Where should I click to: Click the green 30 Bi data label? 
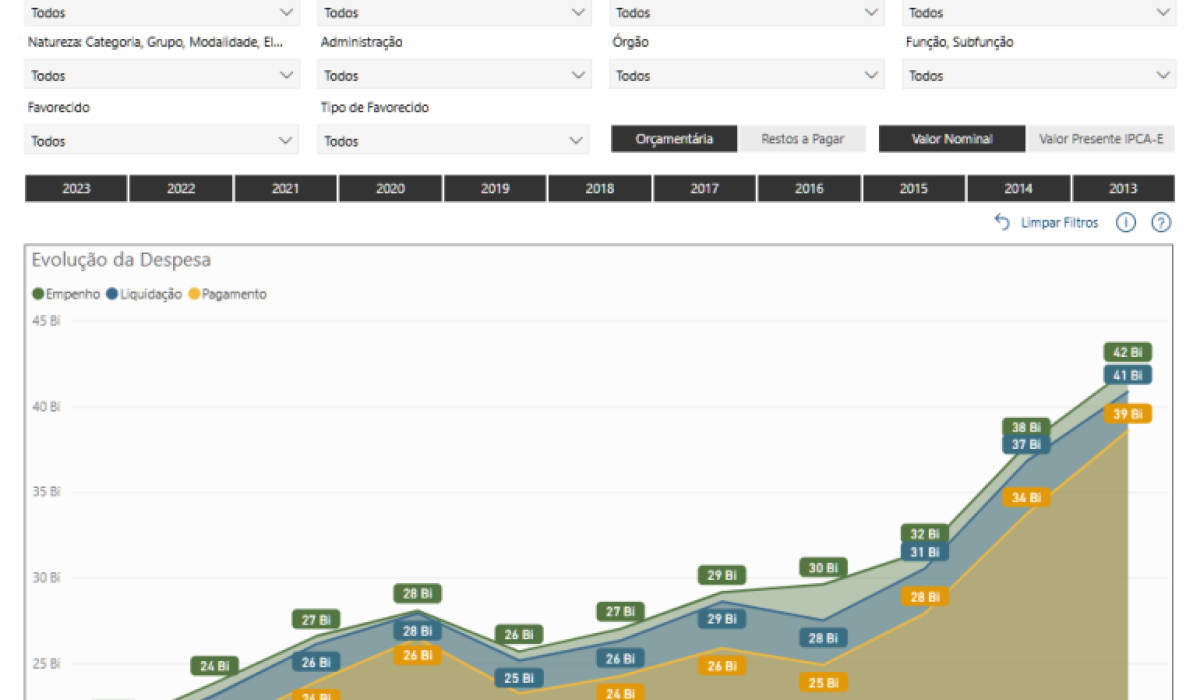click(823, 567)
